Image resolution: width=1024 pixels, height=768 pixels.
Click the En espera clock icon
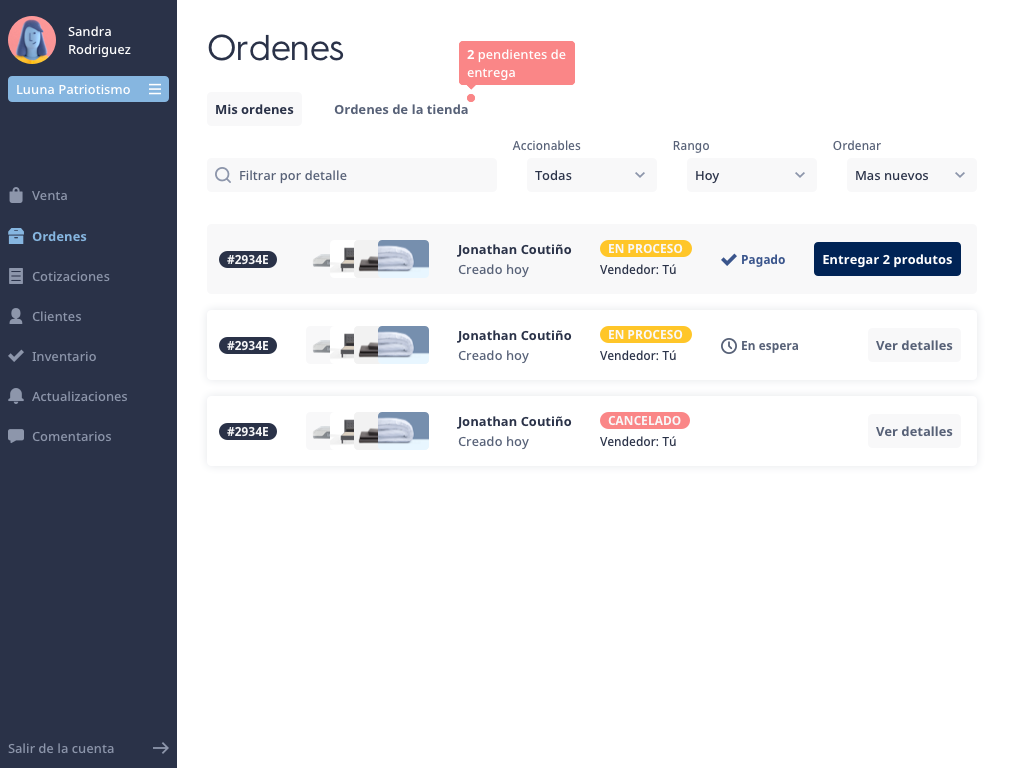729,345
